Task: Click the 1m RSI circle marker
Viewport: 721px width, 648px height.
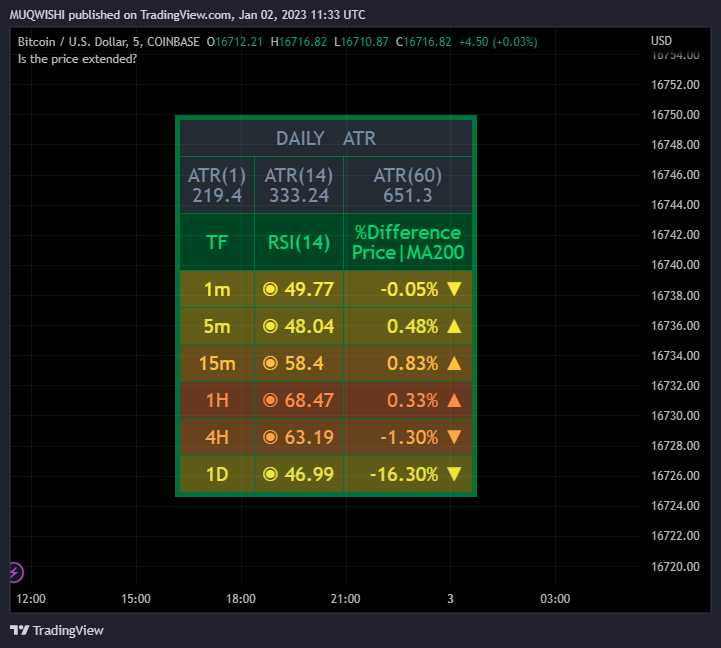Action: tap(270, 289)
